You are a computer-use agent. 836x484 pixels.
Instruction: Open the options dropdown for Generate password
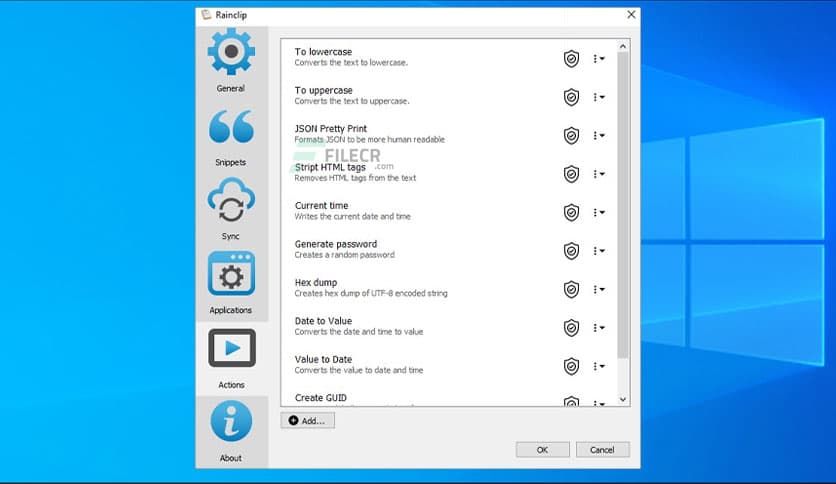pos(599,251)
